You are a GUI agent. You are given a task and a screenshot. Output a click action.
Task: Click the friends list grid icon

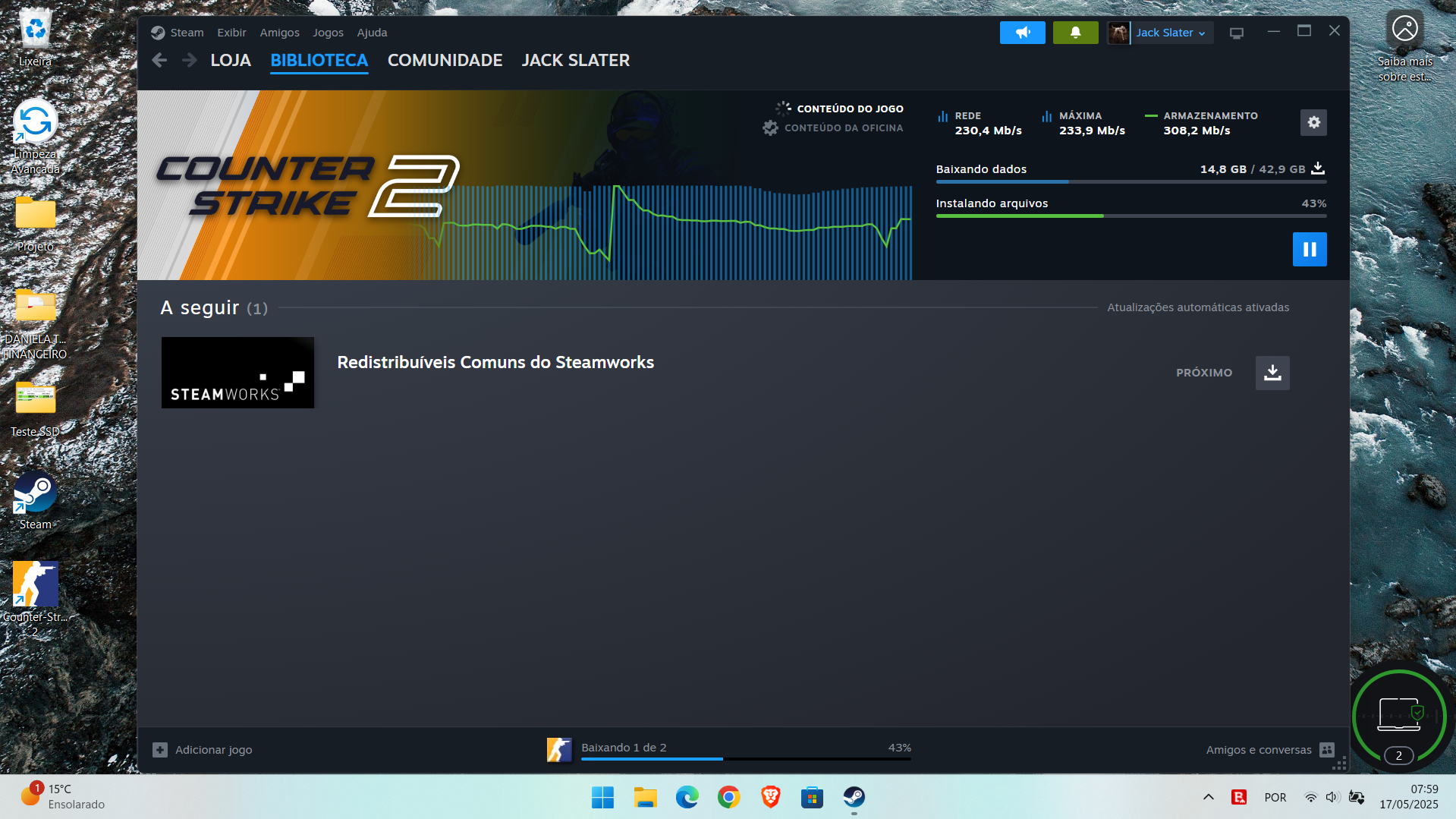(1326, 750)
